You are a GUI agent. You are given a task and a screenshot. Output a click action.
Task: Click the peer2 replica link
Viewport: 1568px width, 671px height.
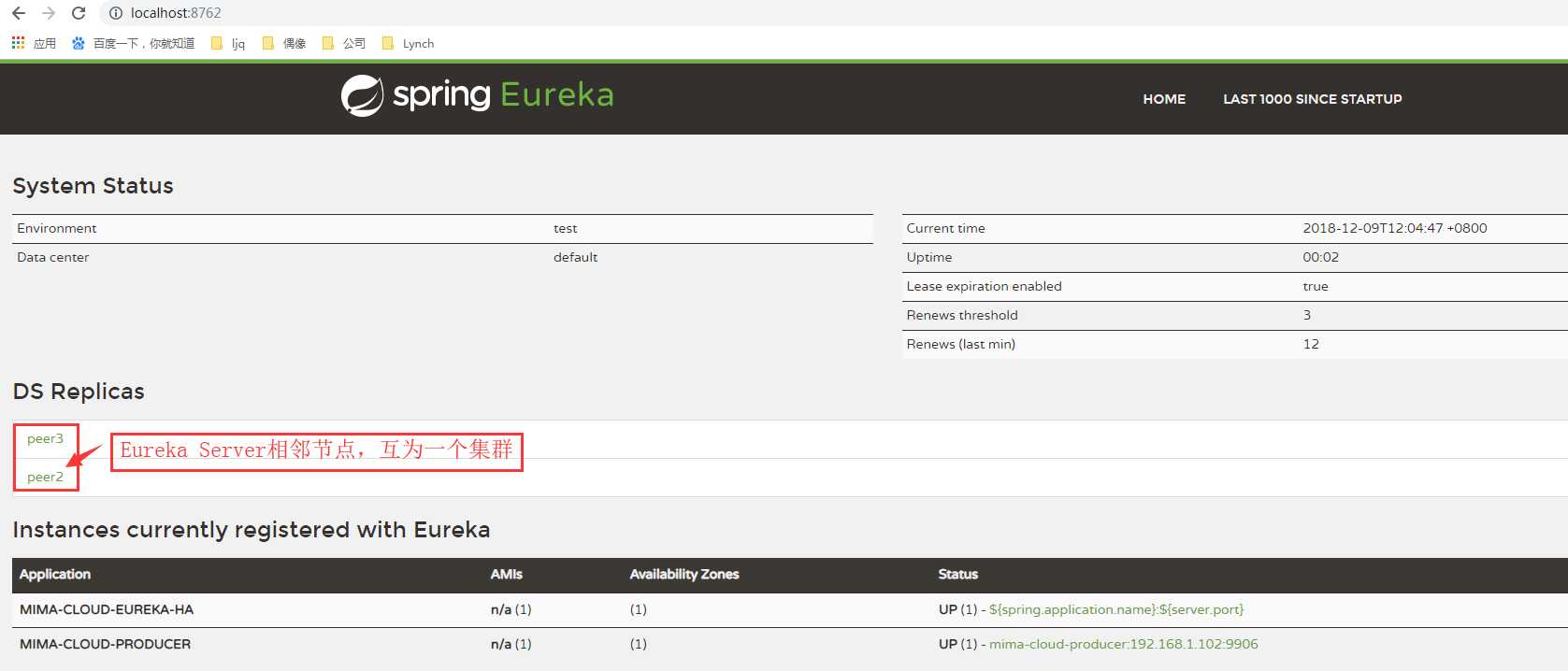[45, 477]
